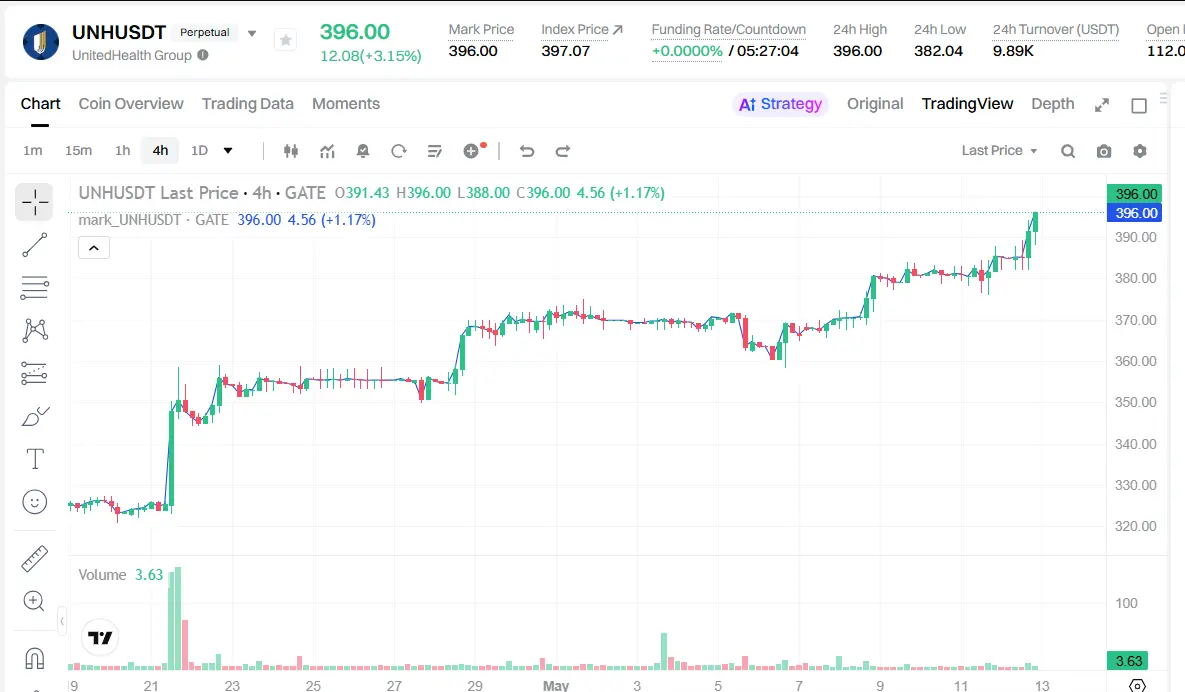Click the bar replay icon

point(398,151)
